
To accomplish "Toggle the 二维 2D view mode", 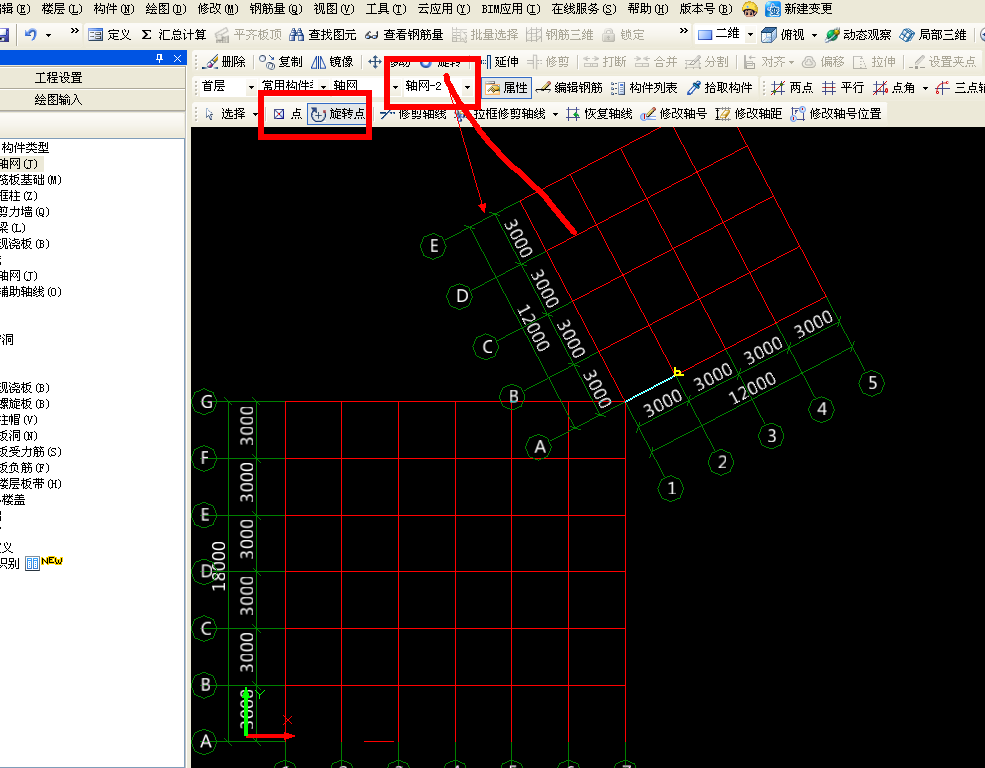I will click(720, 34).
